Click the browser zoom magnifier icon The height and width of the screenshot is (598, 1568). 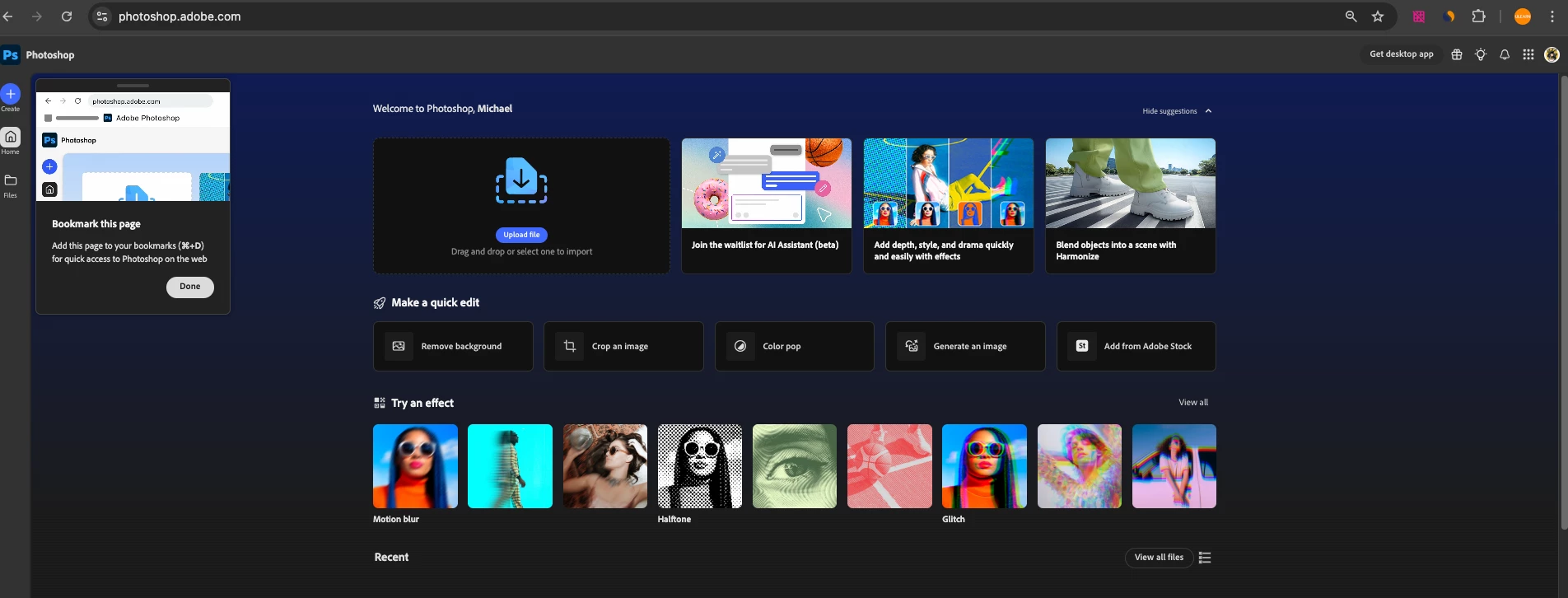point(1351,16)
